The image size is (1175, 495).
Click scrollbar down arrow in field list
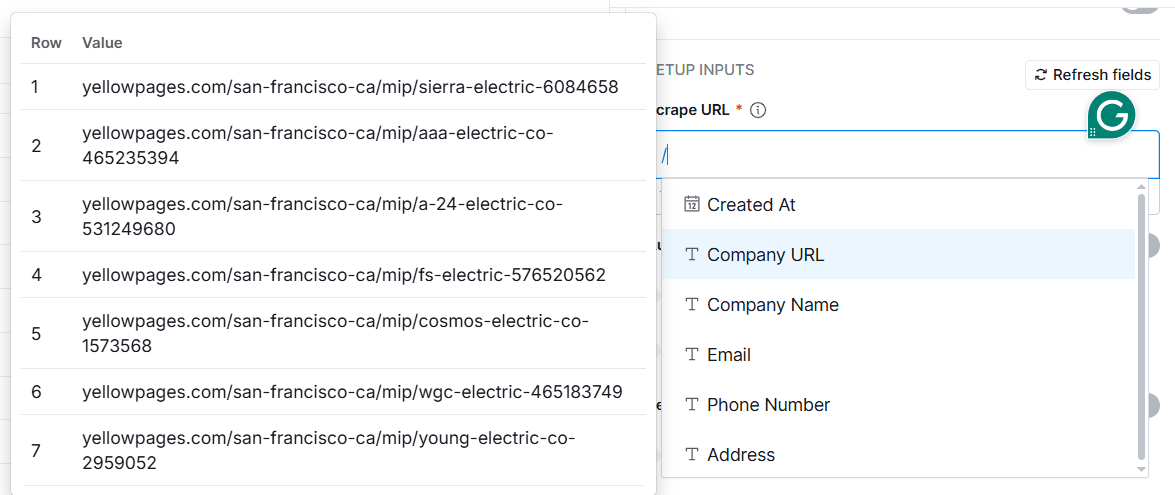[x=1142, y=470]
